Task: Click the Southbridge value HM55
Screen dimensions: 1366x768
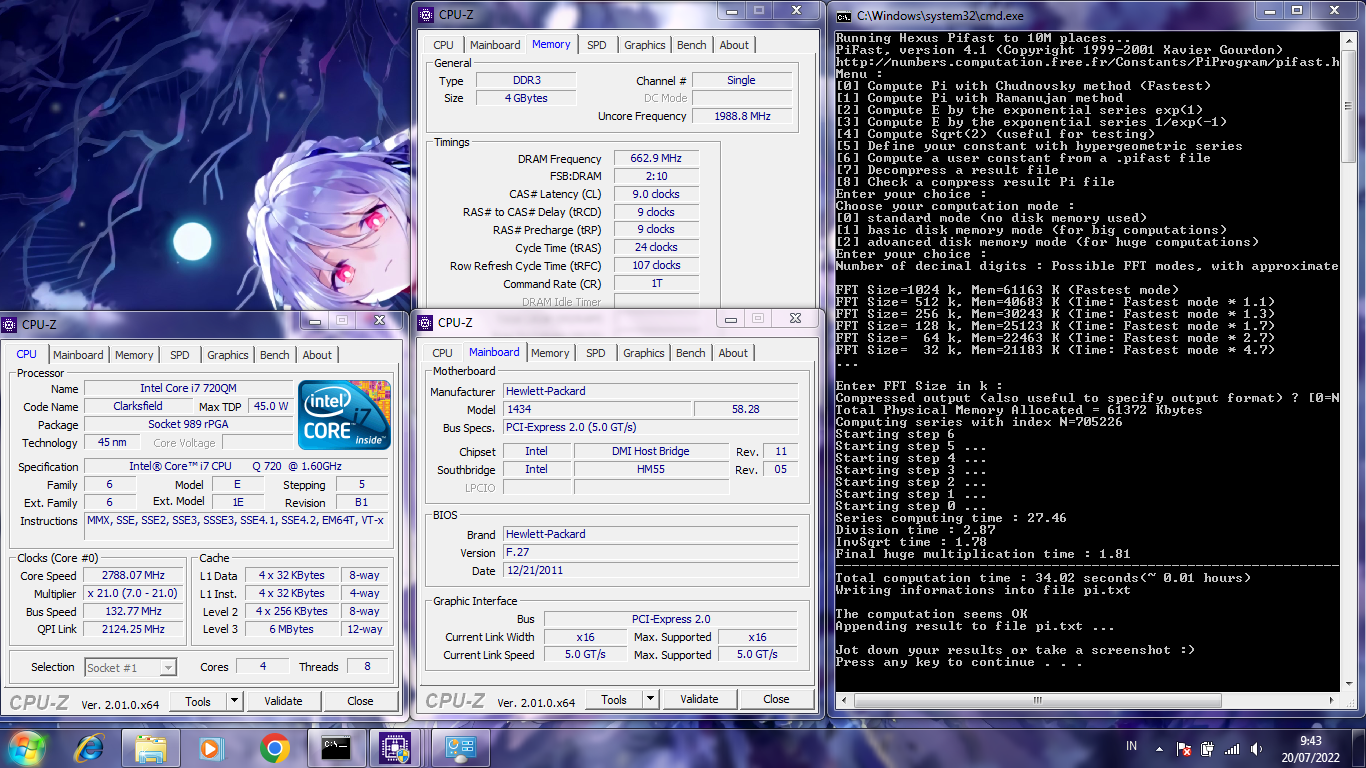Action: (651, 469)
